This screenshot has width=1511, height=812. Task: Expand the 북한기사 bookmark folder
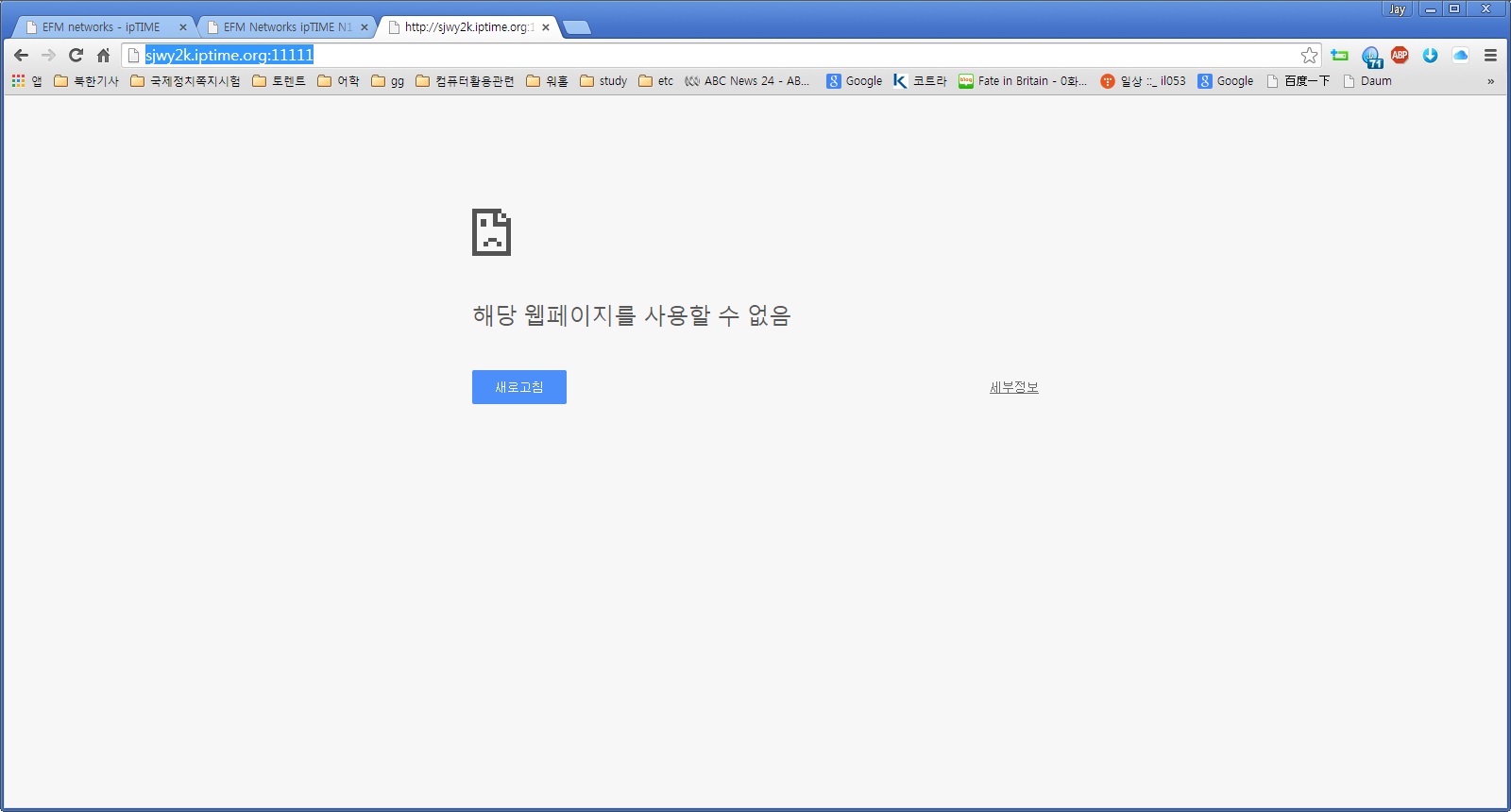[86, 81]
